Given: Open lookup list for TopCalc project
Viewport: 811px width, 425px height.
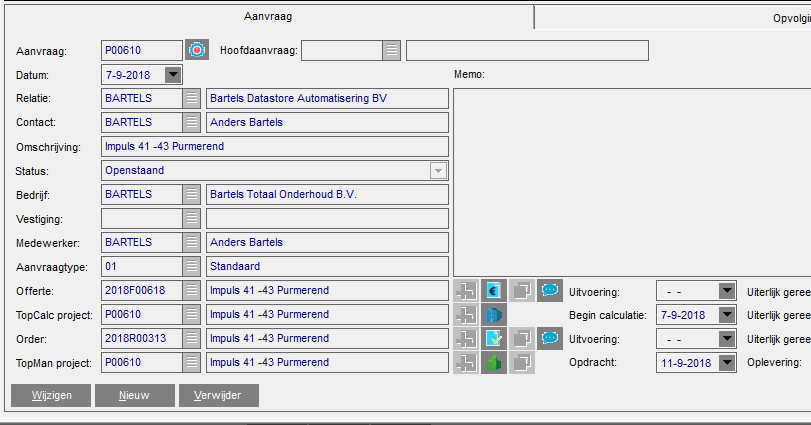Looking at the screenshot, I should click(191, 314).
